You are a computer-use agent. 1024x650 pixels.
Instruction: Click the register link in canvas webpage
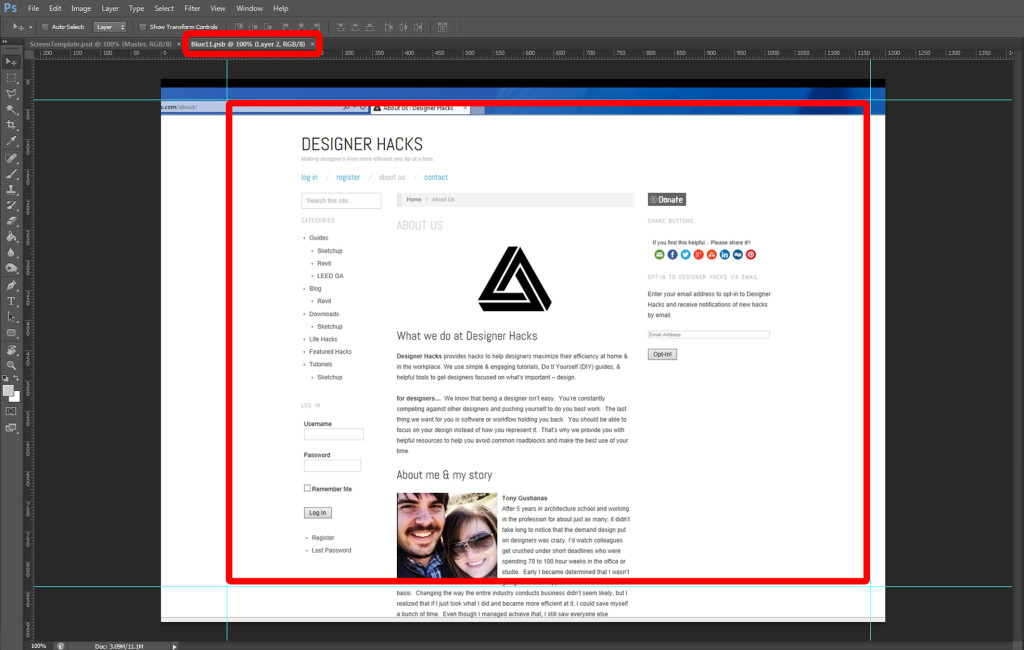pos(348,177)
